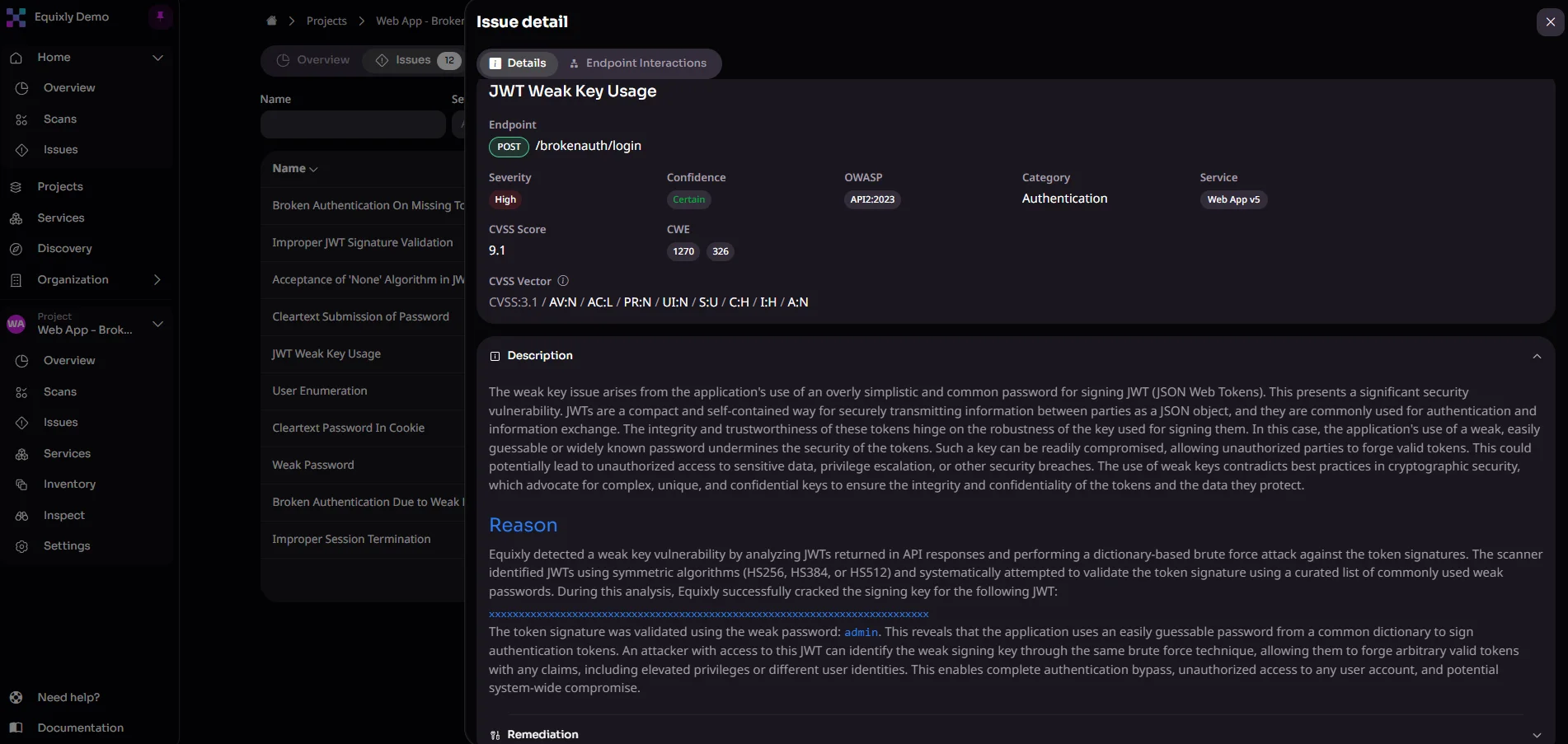Open the purple user avatar icon
The width and height of the screenshot is (1568, 744).
click(x=160, y=16)
